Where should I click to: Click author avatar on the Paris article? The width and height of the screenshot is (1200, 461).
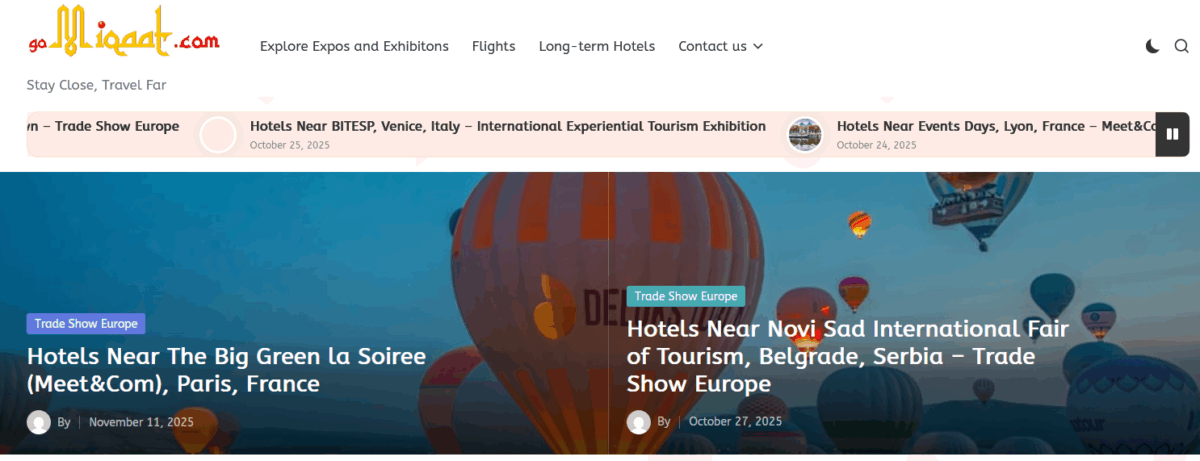click(x=39, y=422)
